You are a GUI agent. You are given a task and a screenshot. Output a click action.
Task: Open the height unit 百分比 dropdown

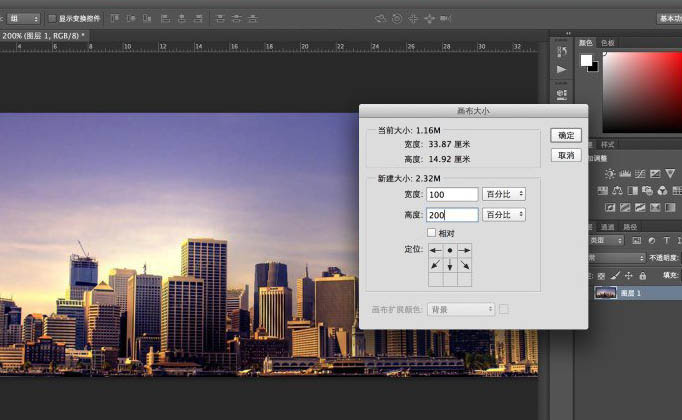click(504, 214)
